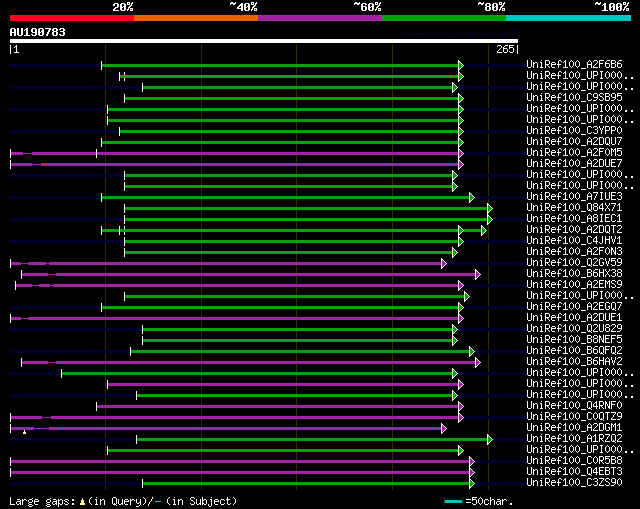The width and height of the screenshot is (640, 509).
Task: Click the orange ~40% identity color bar
Action: [196, 18]
